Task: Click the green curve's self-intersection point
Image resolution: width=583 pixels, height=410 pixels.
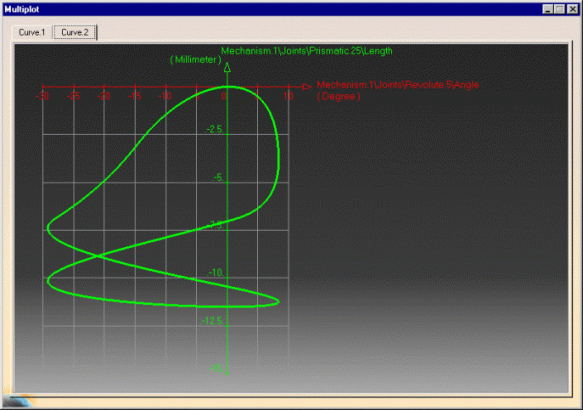Action: 97,255
